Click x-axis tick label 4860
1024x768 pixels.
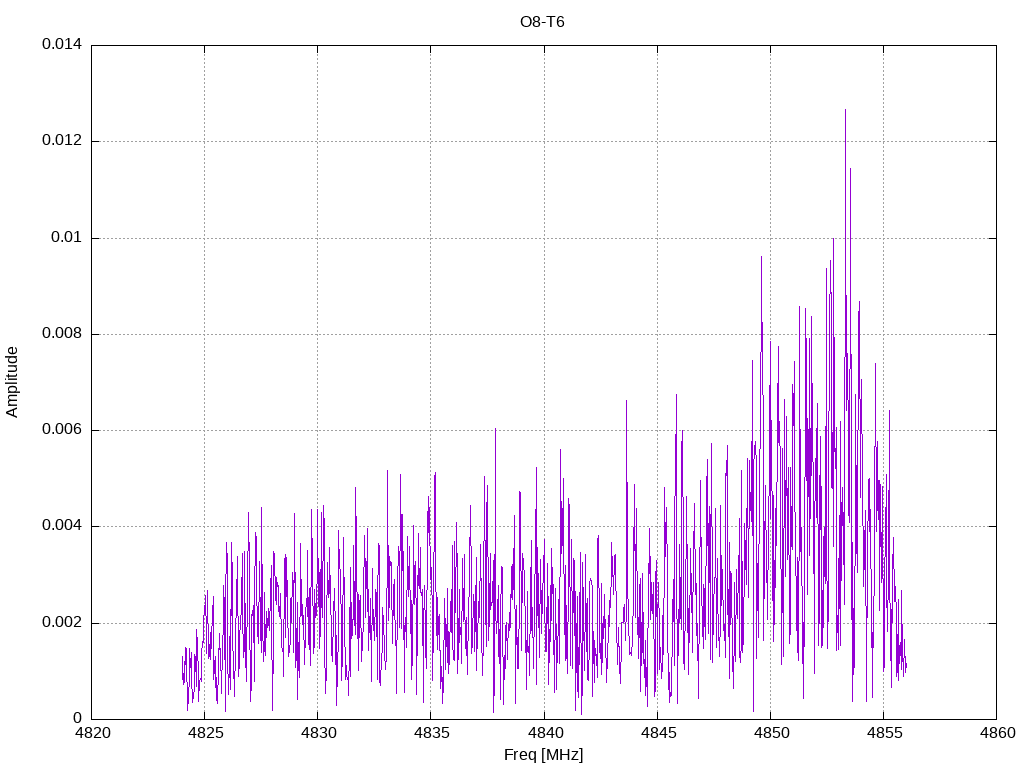[997, 733]
